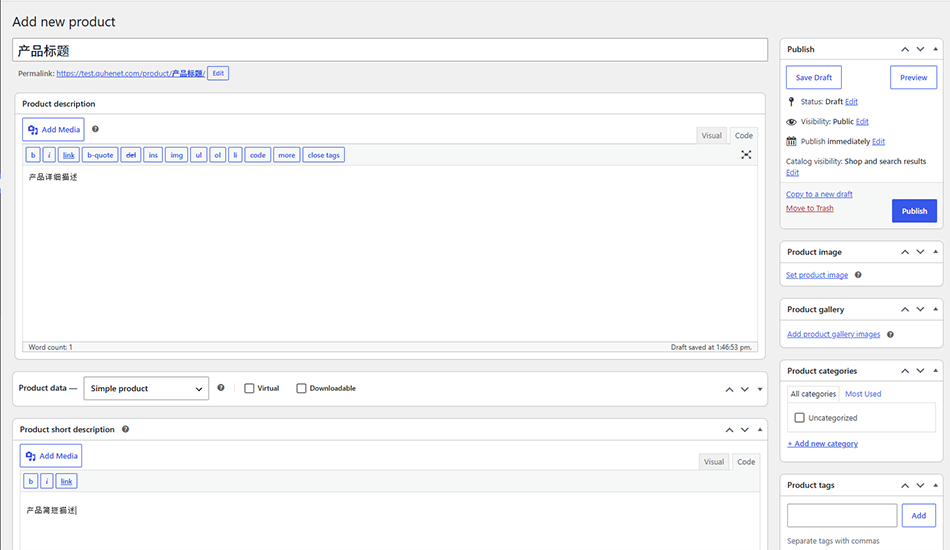Click Edit link beside Status: Draft

coord(851,102)
